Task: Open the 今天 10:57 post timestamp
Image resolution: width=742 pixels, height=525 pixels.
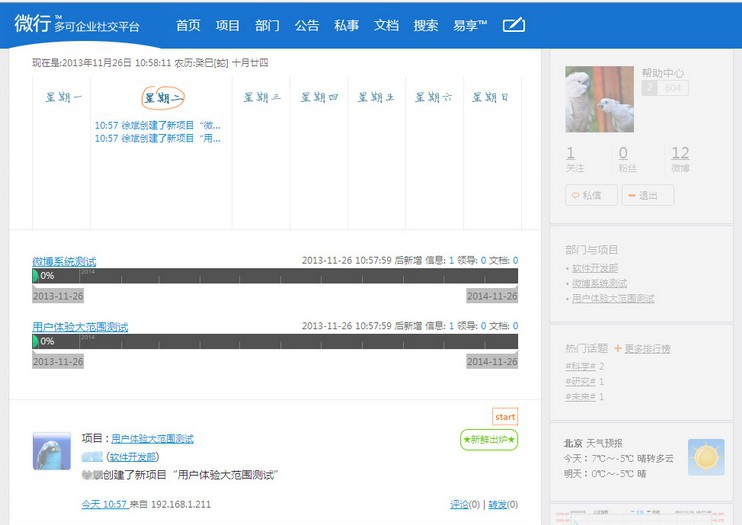Action: [105, 504]
